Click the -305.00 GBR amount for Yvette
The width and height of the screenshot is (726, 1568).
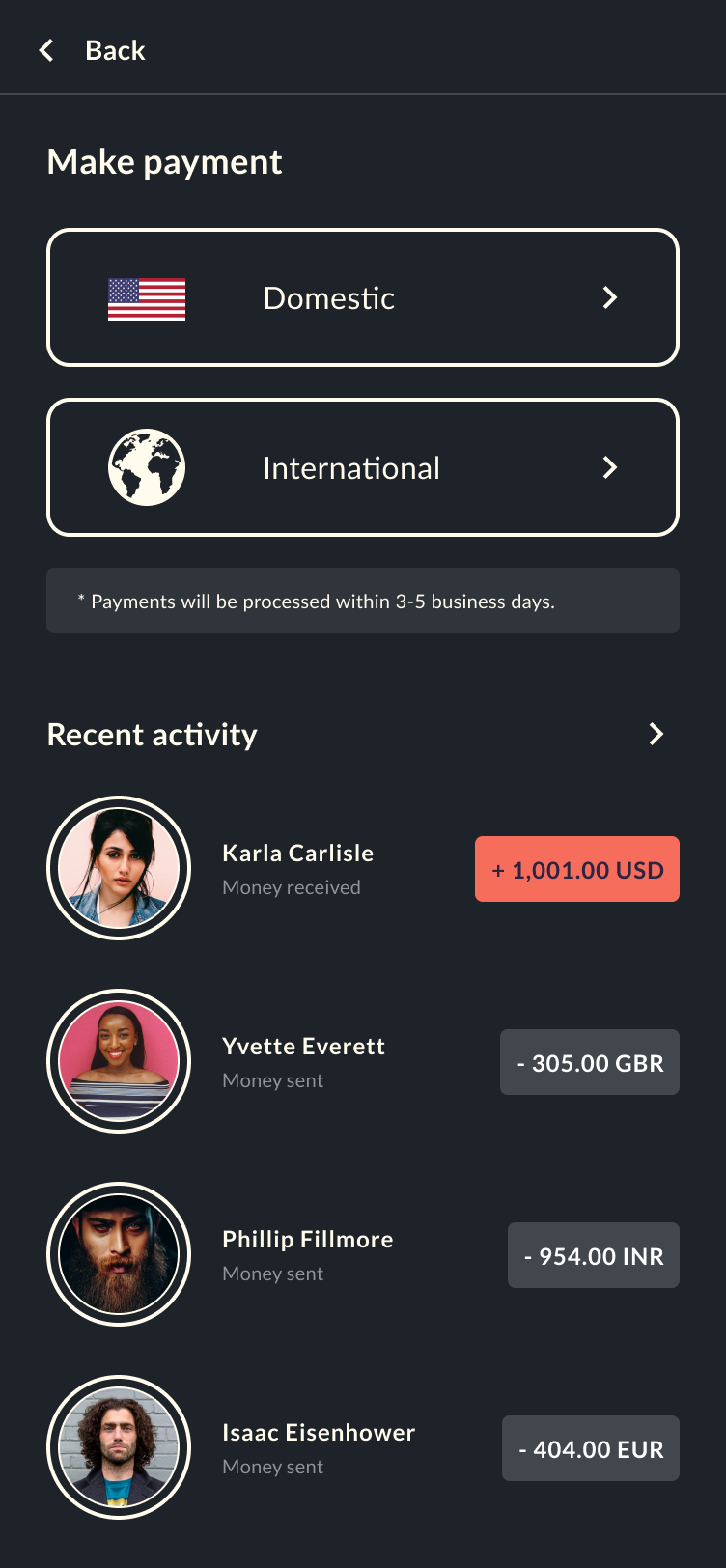pos(589,1062)
